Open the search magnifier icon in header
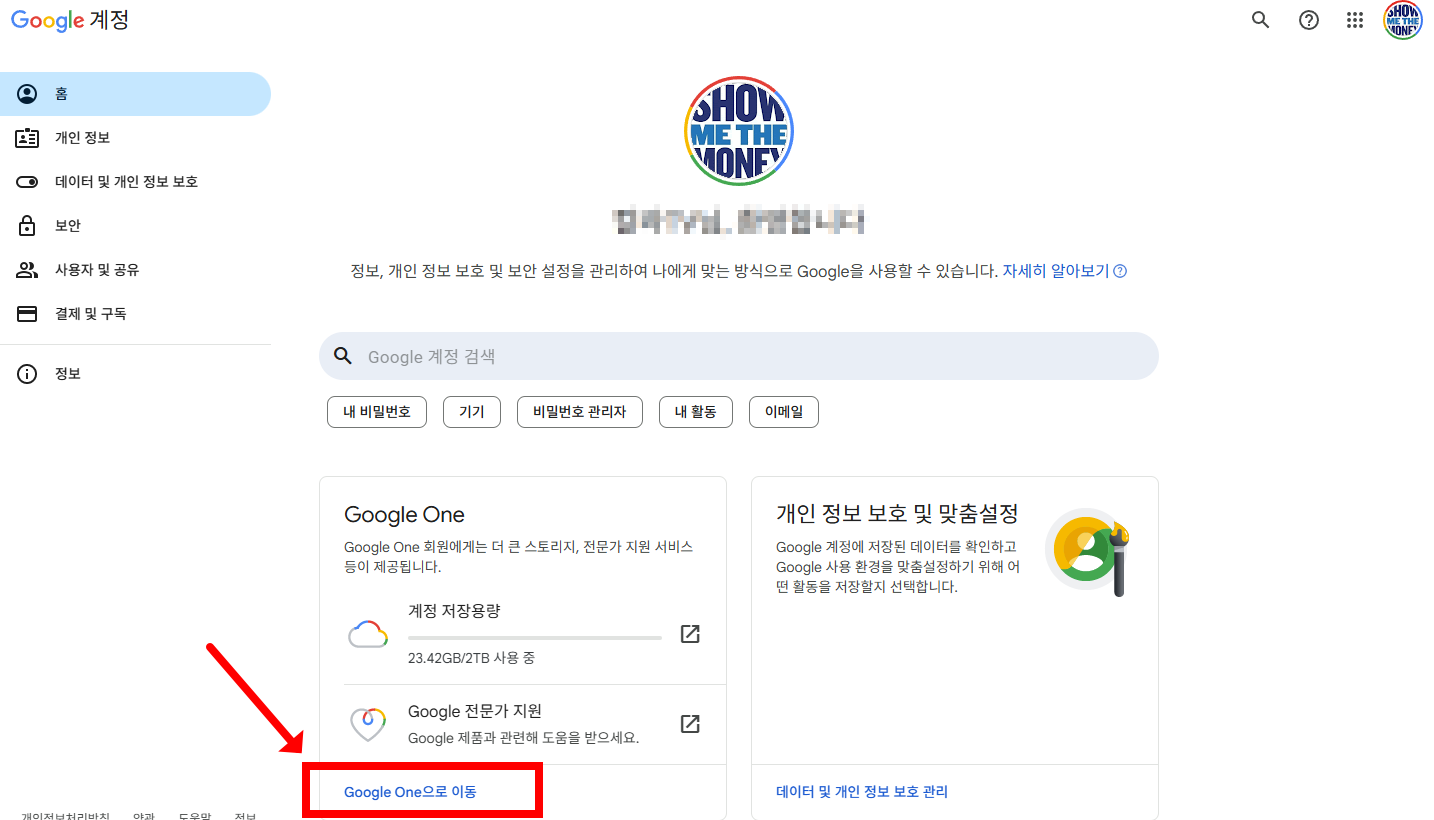This screenshot has width=1434, height=820. 1261,20
